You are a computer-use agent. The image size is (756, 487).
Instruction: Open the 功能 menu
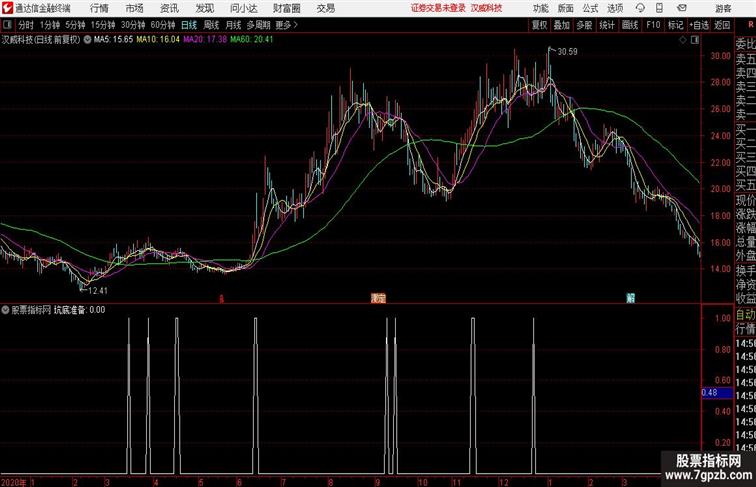(x=540, y=8)
